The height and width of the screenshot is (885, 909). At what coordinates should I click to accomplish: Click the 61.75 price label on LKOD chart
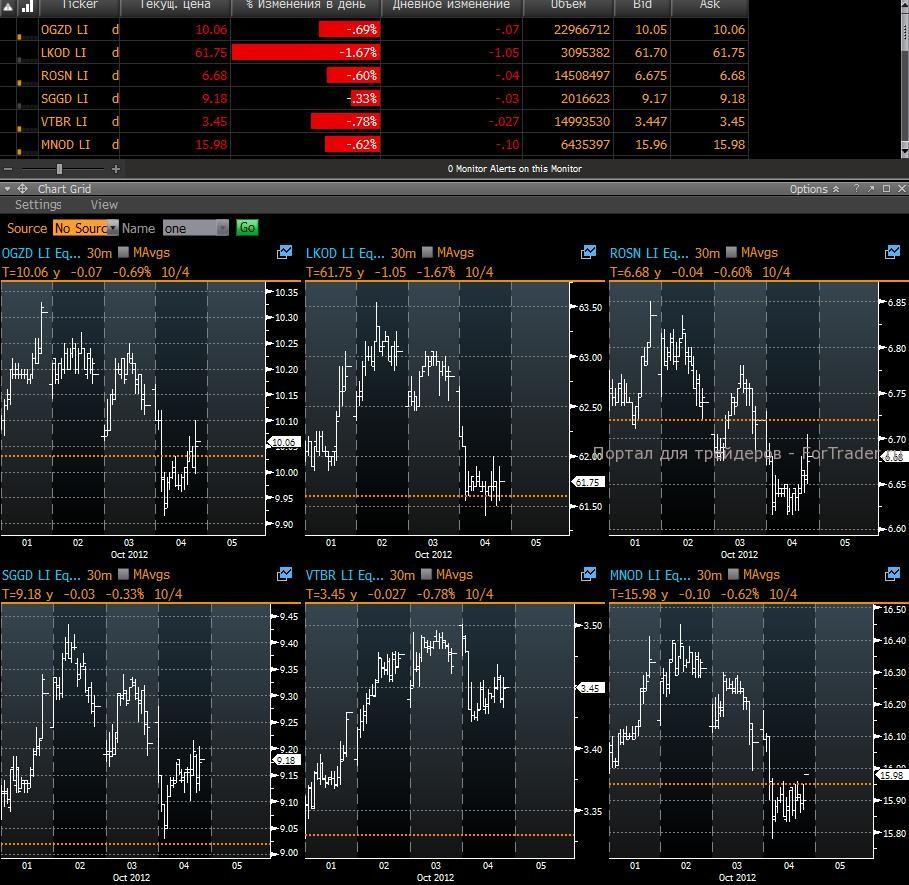(588, 482)
